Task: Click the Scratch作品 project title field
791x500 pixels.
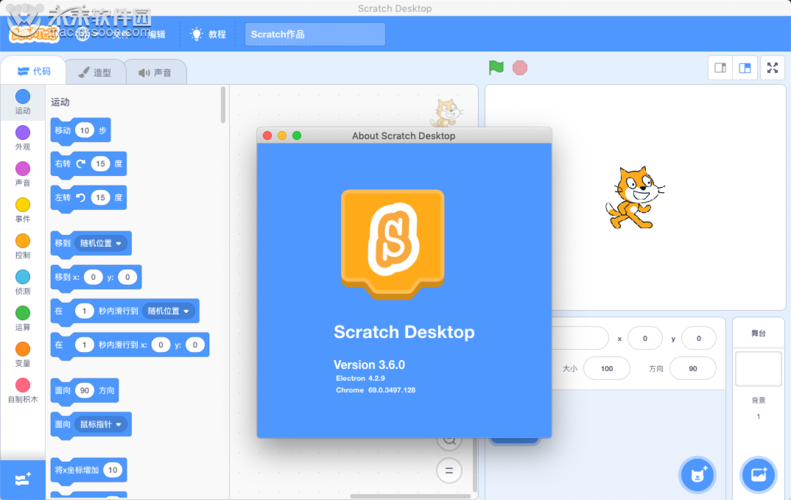Action: pyautogui.click(x=315, y=34)
